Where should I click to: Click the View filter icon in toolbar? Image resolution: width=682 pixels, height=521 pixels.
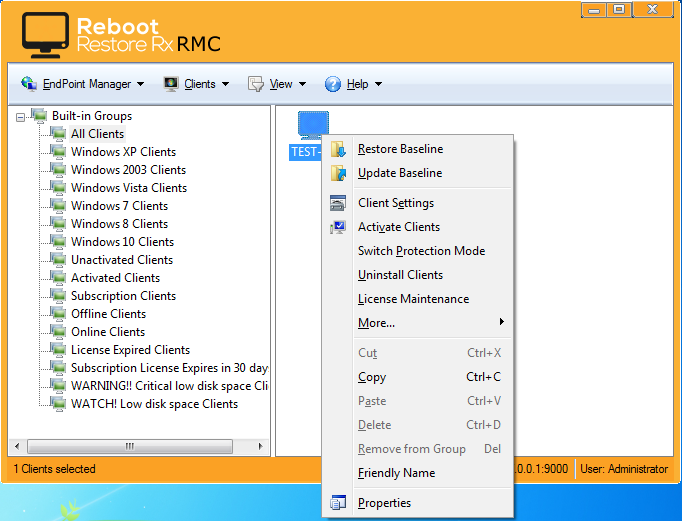256,83
